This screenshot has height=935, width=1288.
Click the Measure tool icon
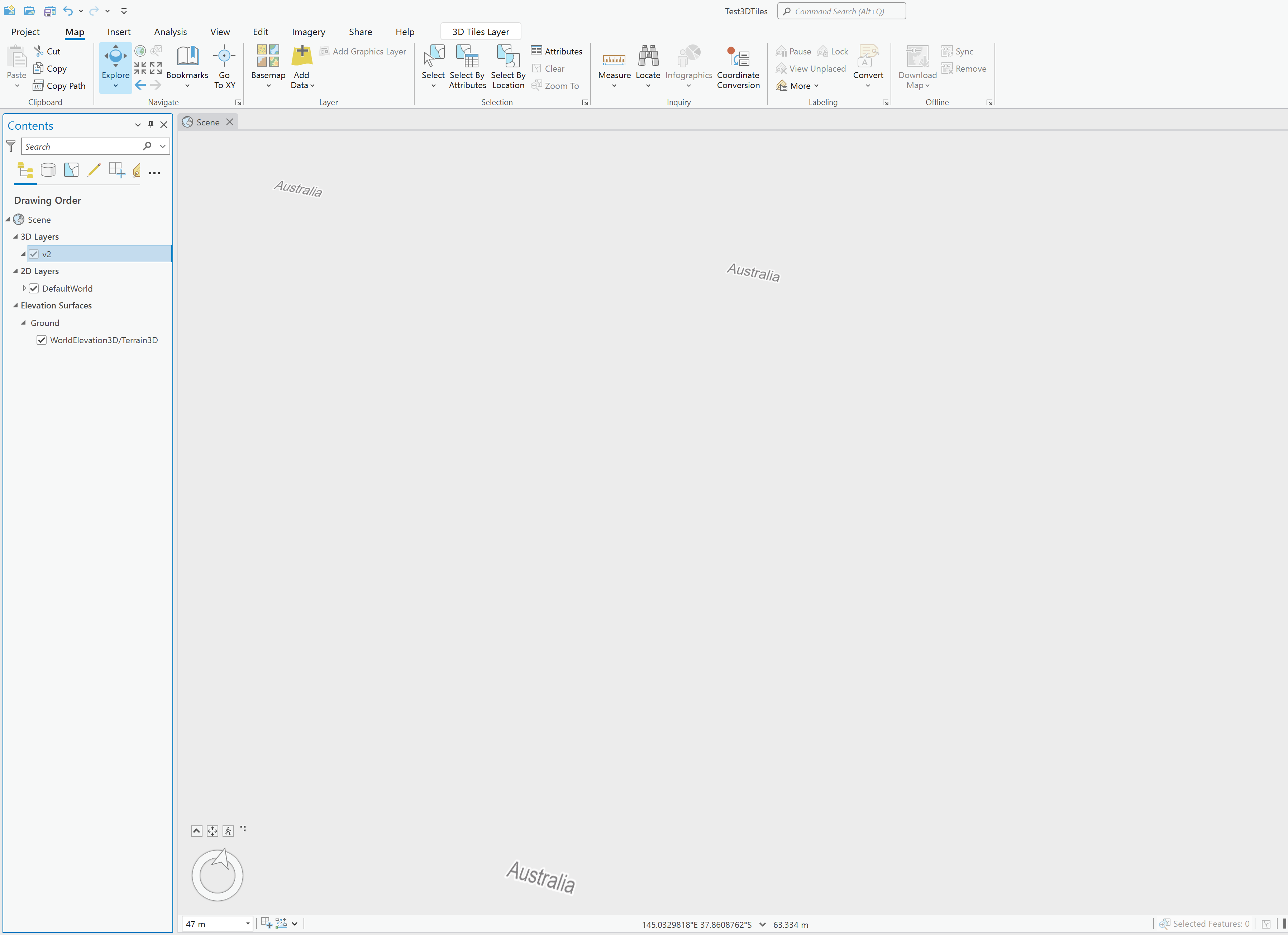614,59
